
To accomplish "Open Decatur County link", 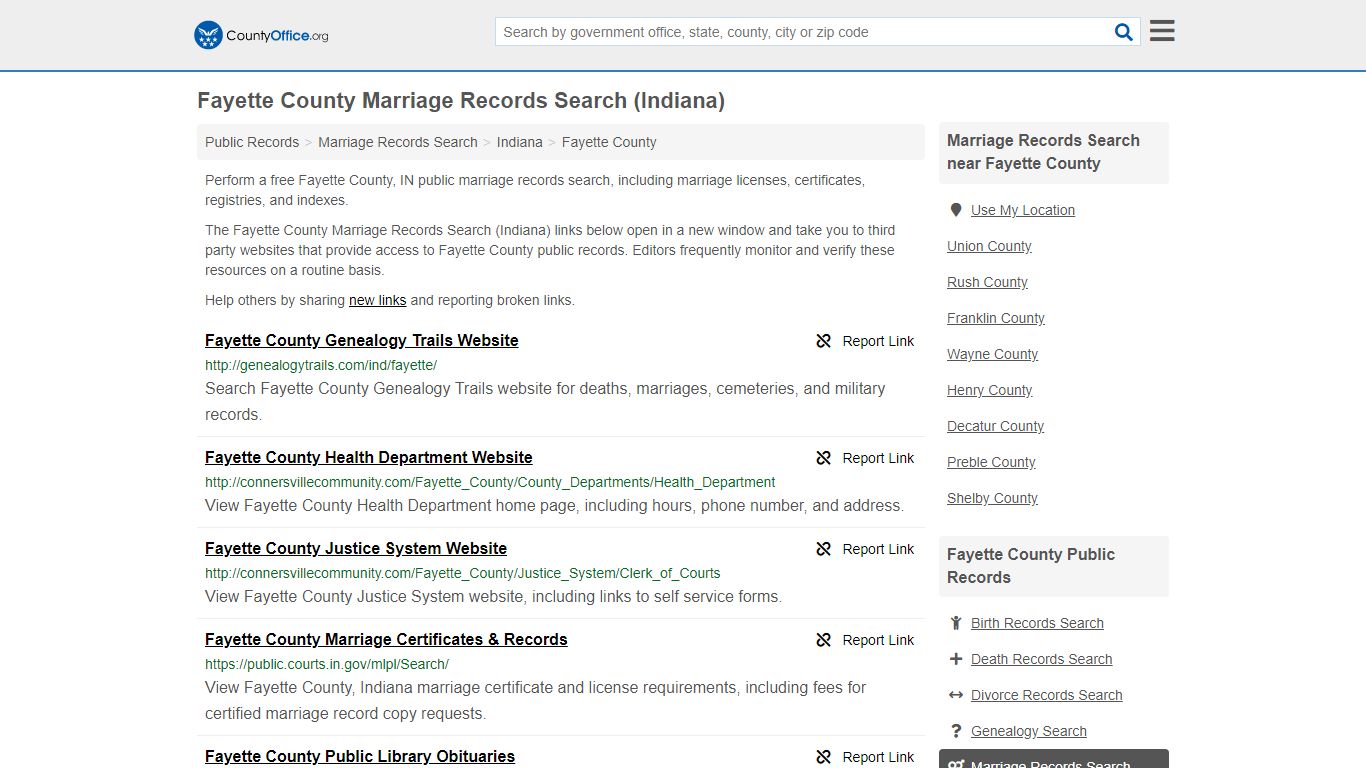I will pyautogui.click(x=995, y=426).
